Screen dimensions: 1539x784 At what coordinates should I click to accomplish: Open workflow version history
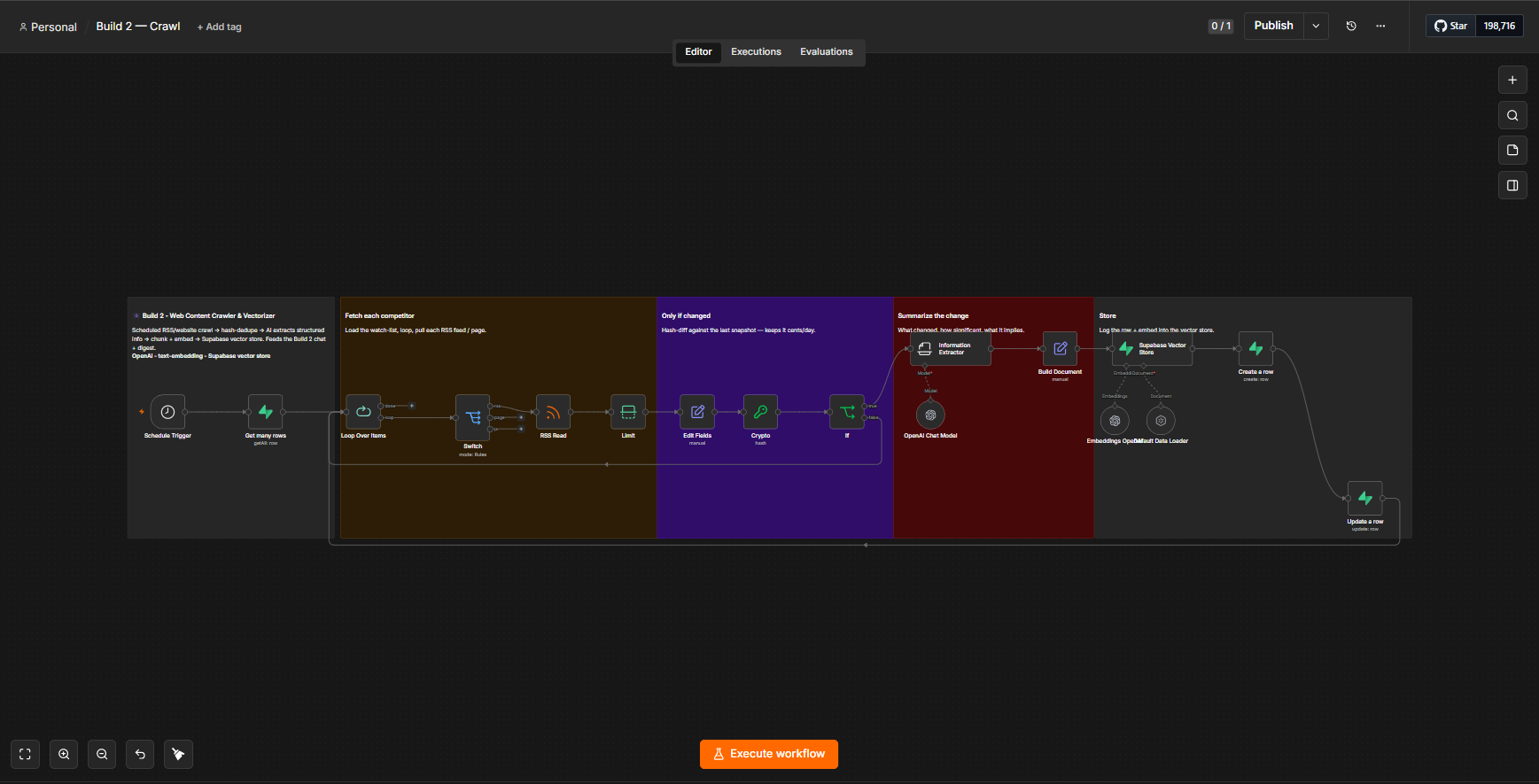[x=1351, y=26]
